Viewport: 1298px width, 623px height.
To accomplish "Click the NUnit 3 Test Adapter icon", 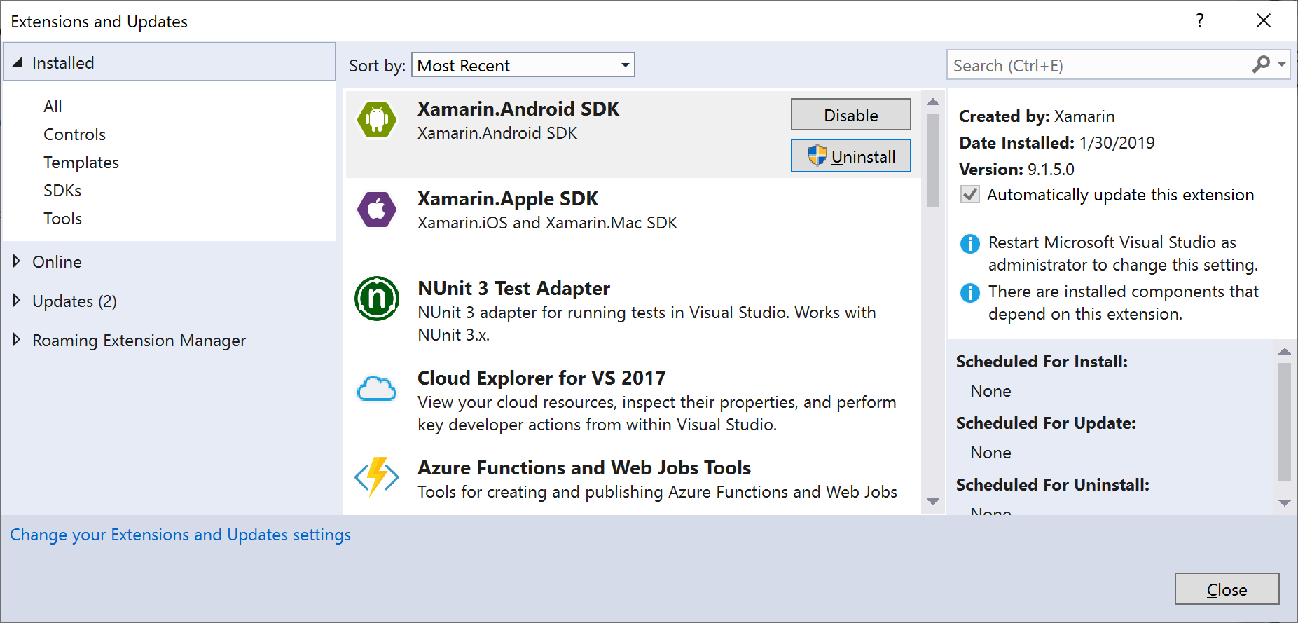I will (376, 299).
